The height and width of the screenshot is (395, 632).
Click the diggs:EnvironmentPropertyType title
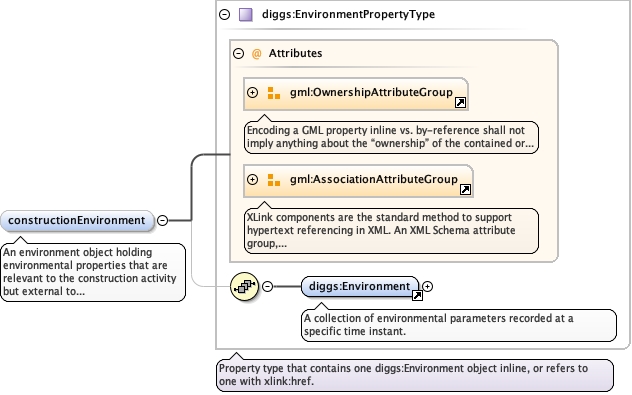click(348, 15)
